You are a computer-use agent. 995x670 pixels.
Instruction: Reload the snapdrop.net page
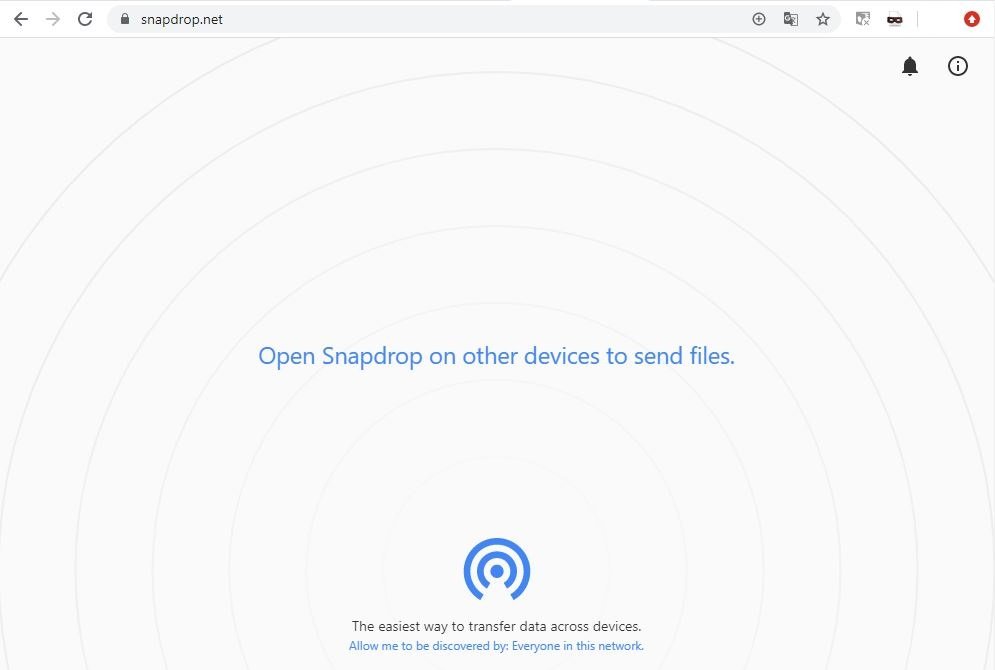[x=85, y=19]
